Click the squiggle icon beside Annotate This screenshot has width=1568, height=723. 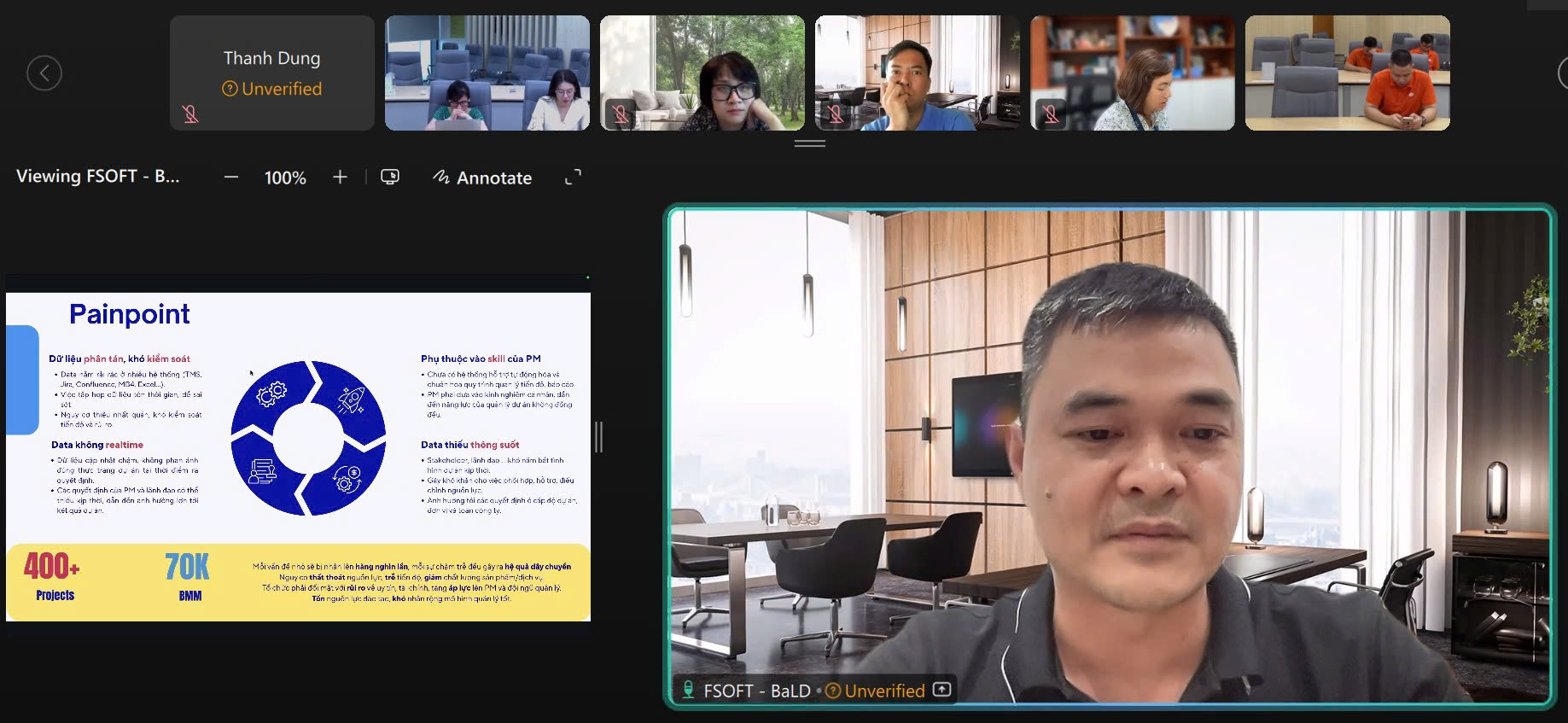(440, 178)
